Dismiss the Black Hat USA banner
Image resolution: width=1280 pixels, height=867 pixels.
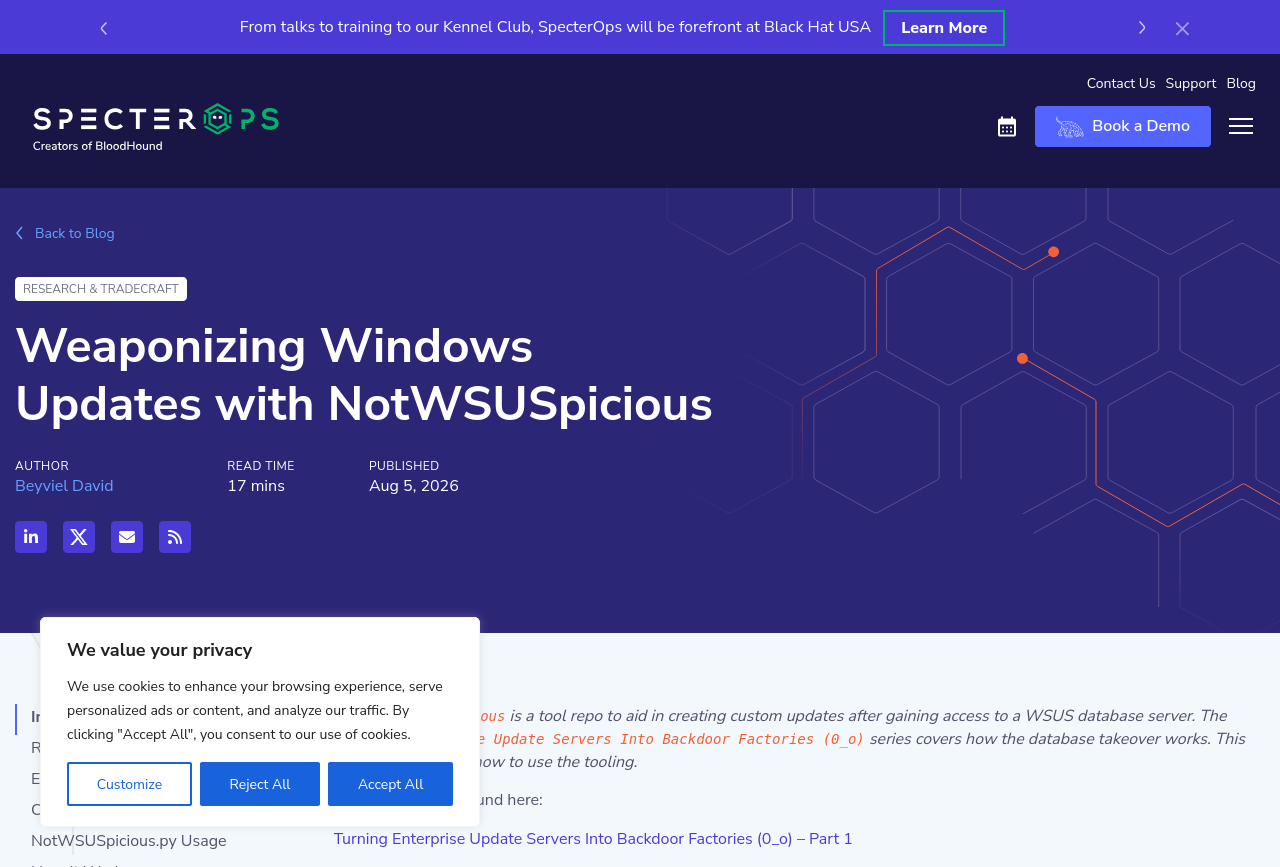1182,28
